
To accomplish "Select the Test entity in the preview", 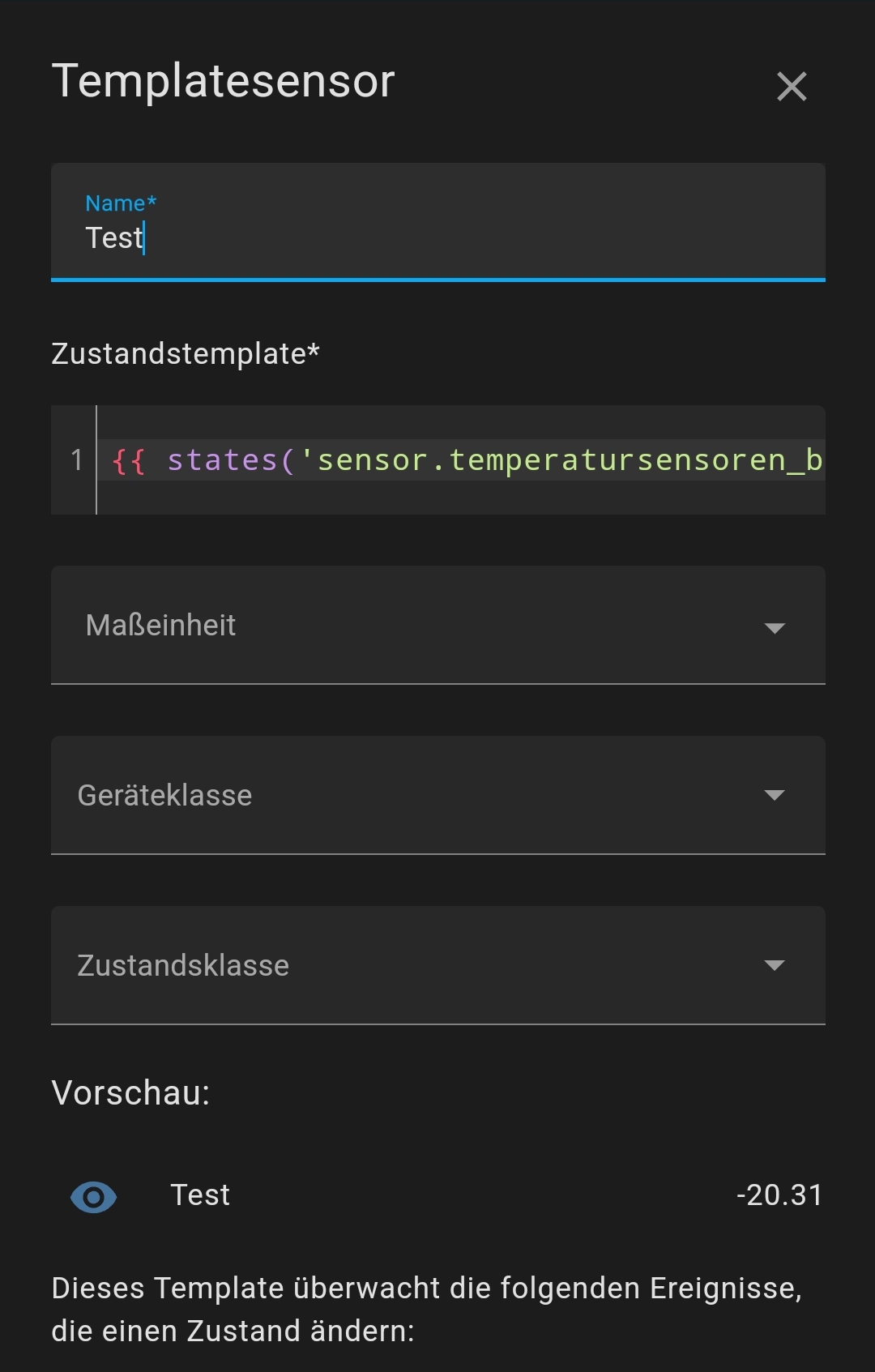I will 200,1195.
